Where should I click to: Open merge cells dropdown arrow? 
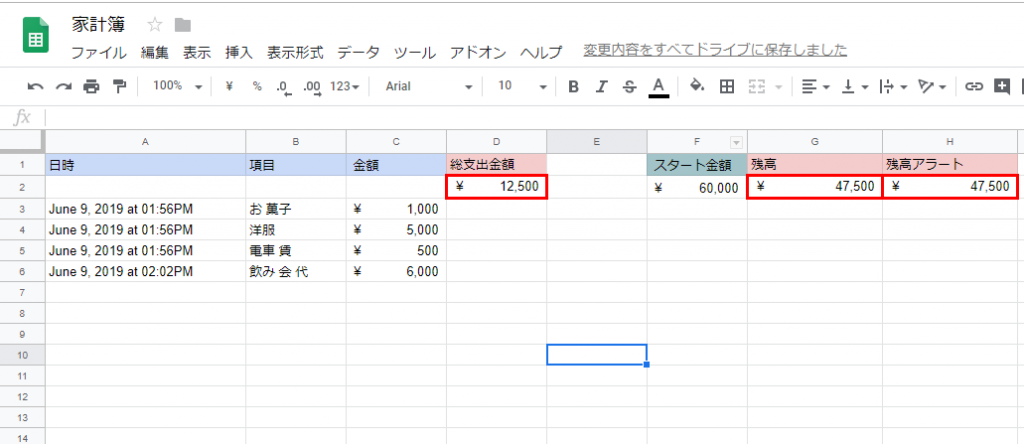pos(778,87)
